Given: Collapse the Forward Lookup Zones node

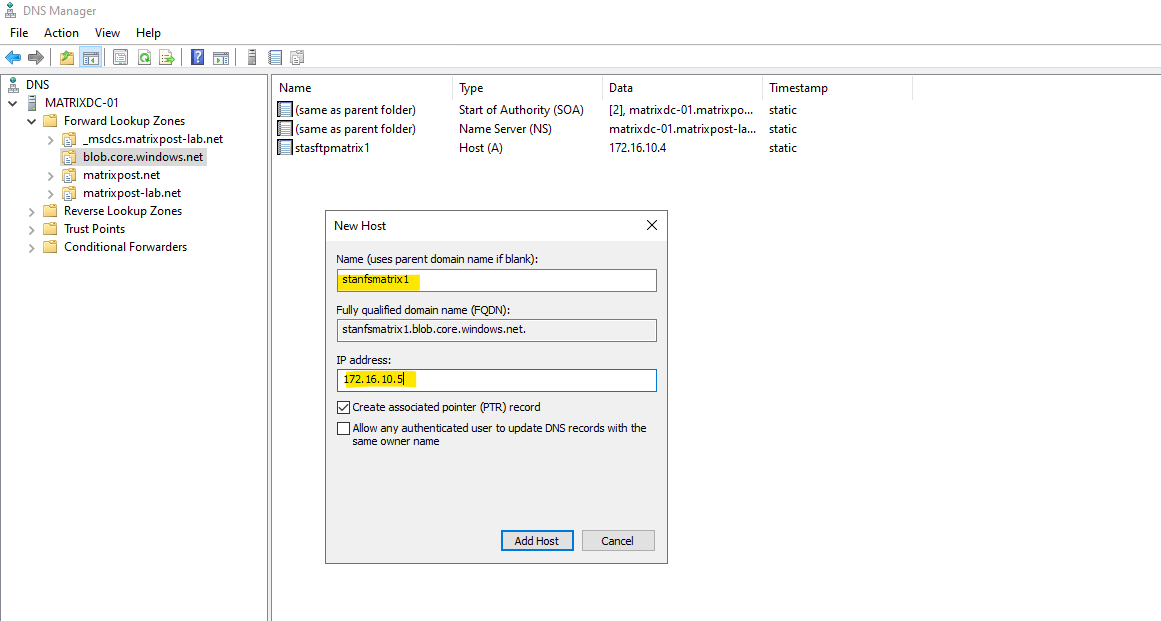Looking at the screenshot, I should click(x=31, y=121).
